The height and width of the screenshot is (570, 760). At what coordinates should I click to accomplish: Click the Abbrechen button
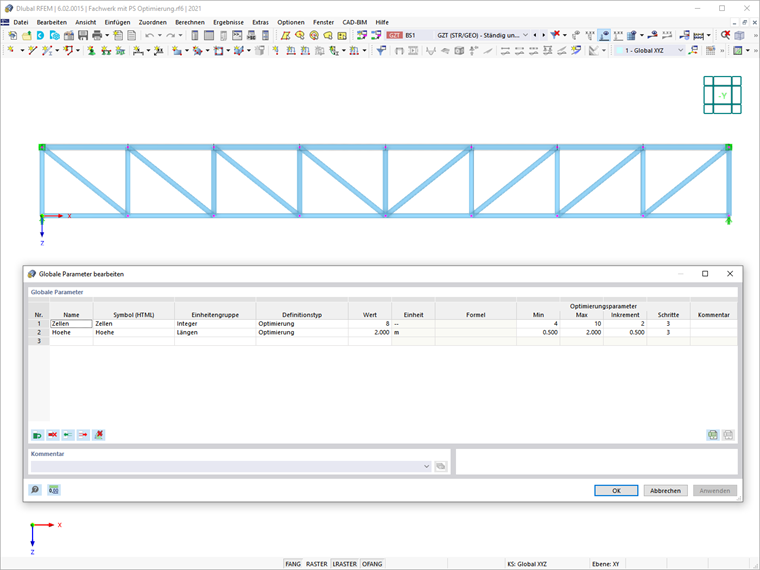tap(665, 491)
